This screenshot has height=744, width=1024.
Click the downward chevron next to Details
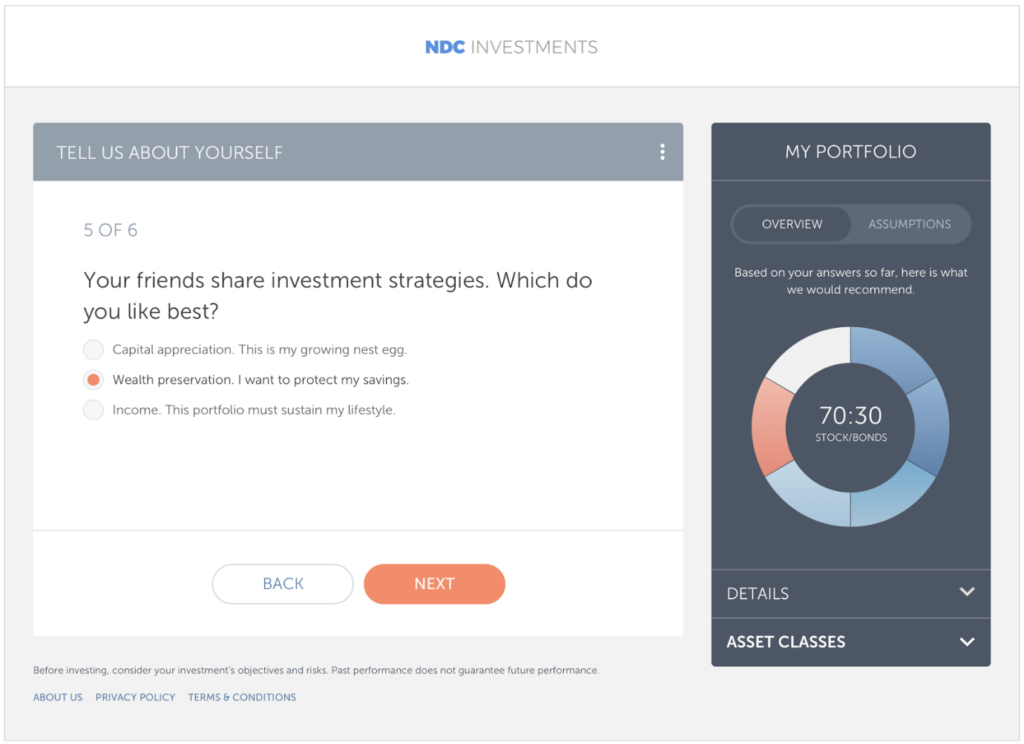[966, 593]
